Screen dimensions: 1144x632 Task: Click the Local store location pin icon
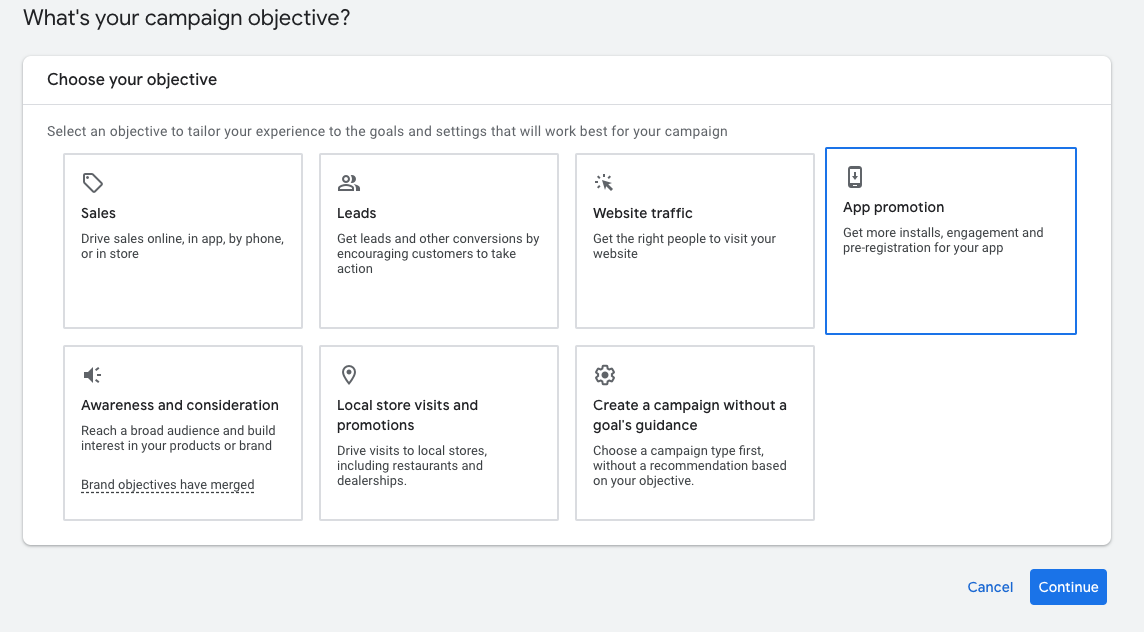click(x=348, y=375)
